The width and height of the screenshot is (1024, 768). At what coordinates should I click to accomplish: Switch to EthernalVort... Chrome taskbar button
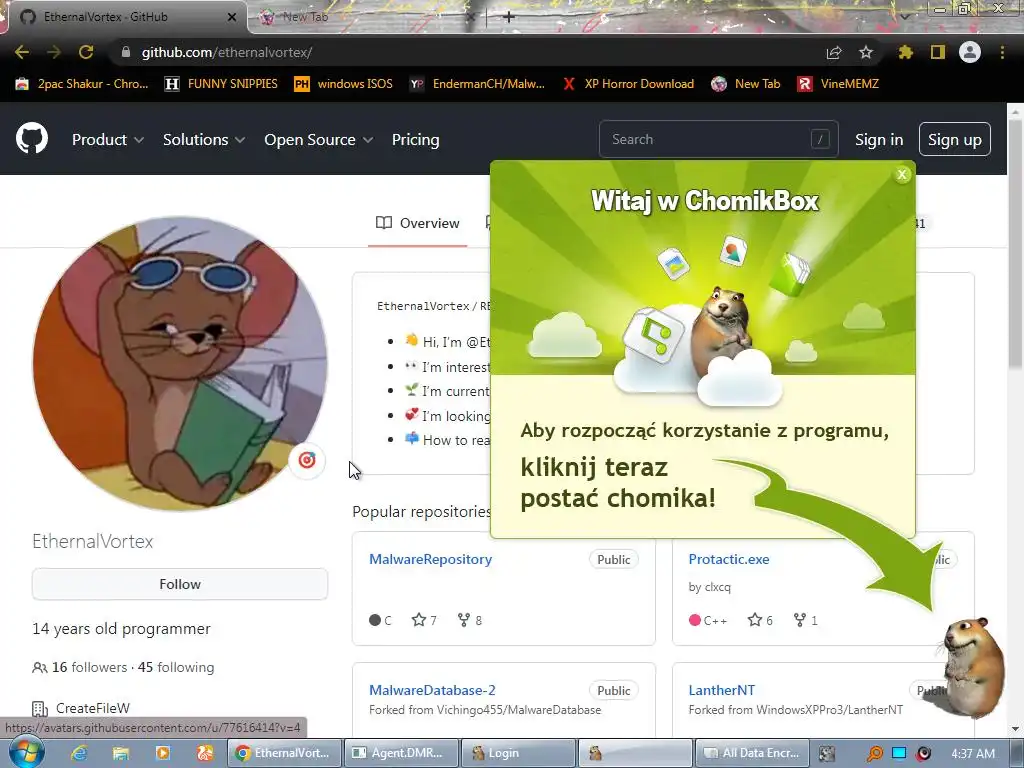pos(285,753)
